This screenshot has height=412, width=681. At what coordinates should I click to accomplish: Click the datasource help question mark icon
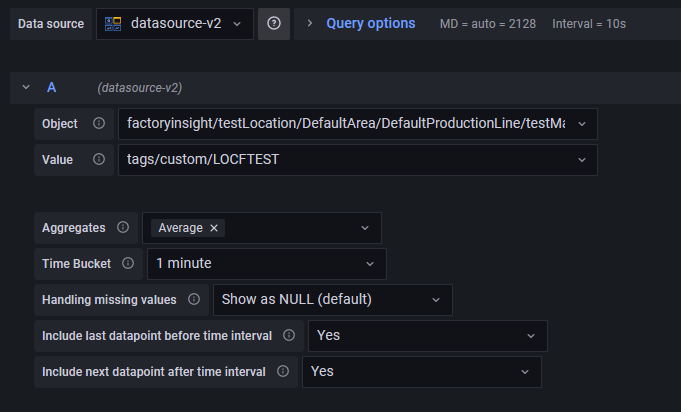pos(274,23)
